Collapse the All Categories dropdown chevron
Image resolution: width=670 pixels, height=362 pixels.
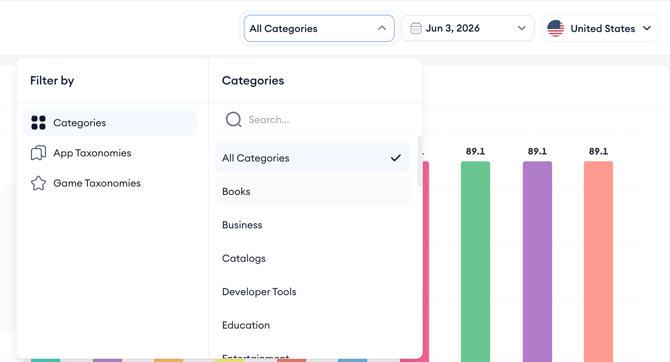coord(382,28)
